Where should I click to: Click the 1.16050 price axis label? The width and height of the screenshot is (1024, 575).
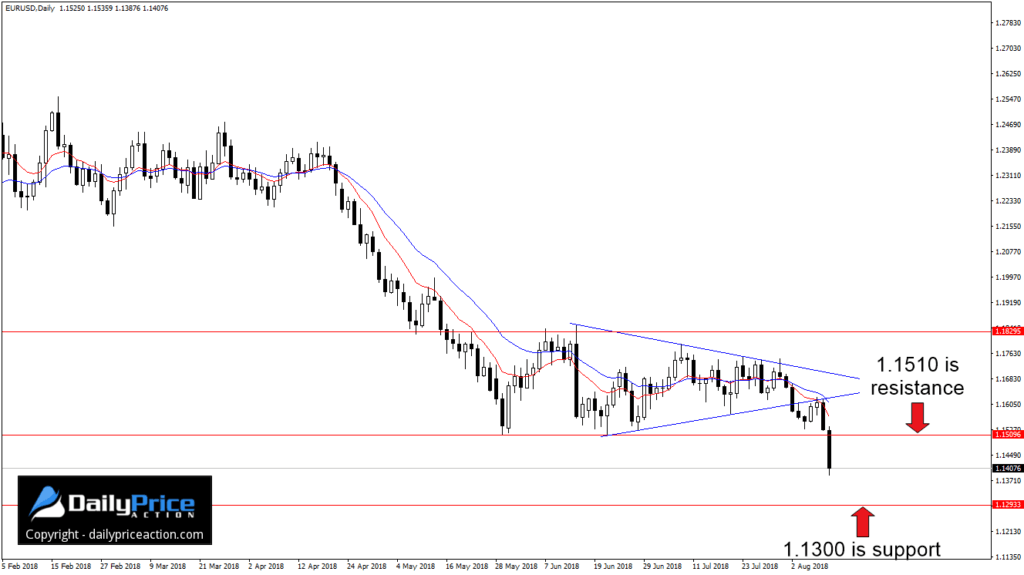click(1008, 404)
